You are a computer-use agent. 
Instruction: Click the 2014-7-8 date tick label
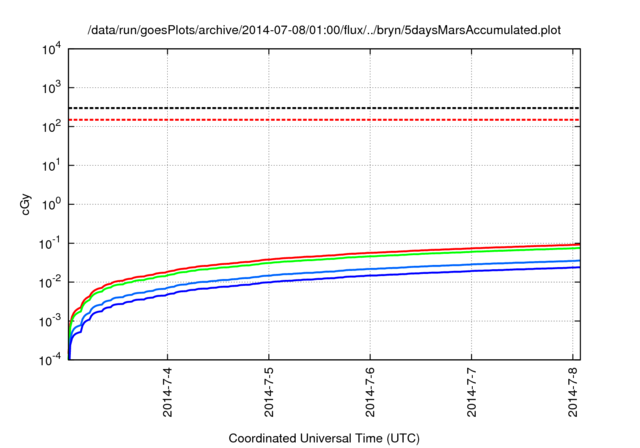tap(573, 392)
